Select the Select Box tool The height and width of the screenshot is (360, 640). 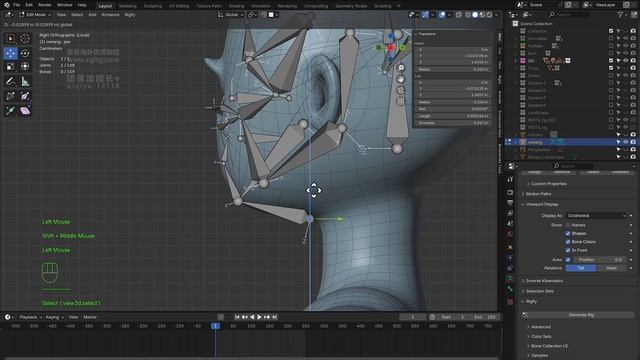pyautogui.click(x=11, y=39)
